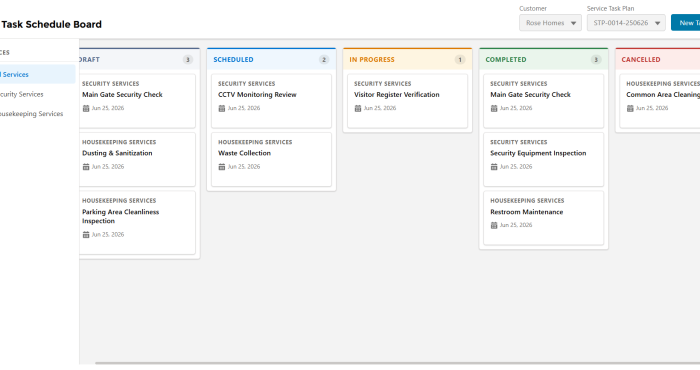This screenshot has width=700, height=370.
Task: Click calendar icon on Common Area Cleaning card
Action: click(x=630, y=108)
